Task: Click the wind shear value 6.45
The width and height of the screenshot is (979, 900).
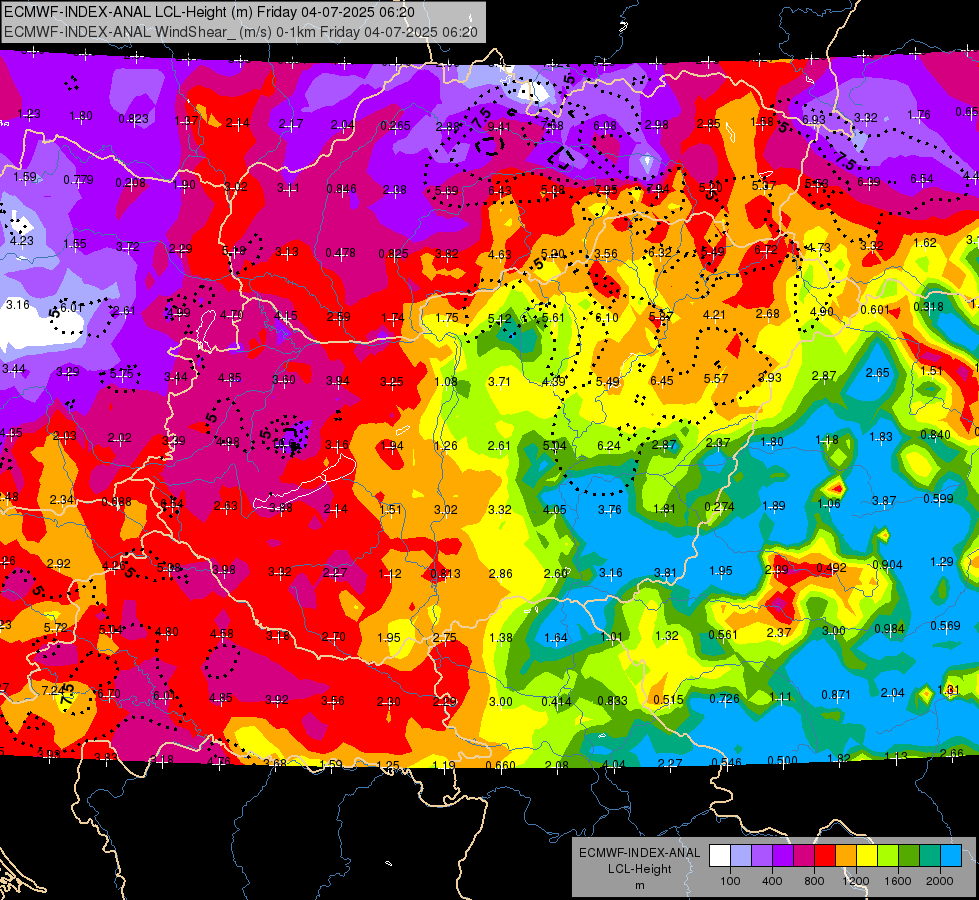Action: (x=661, y=380)
